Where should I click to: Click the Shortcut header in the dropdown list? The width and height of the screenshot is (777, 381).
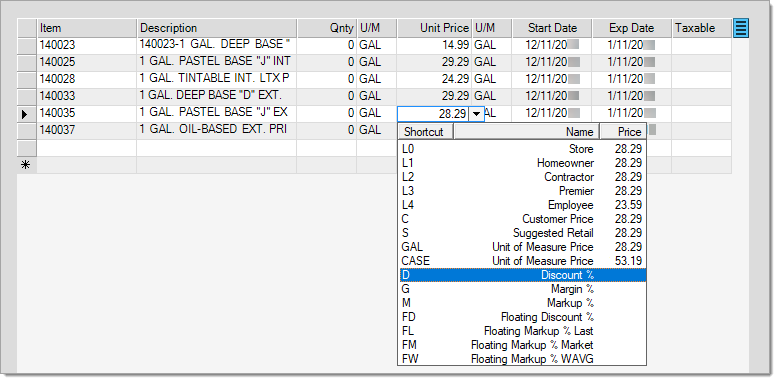[426, 132]
